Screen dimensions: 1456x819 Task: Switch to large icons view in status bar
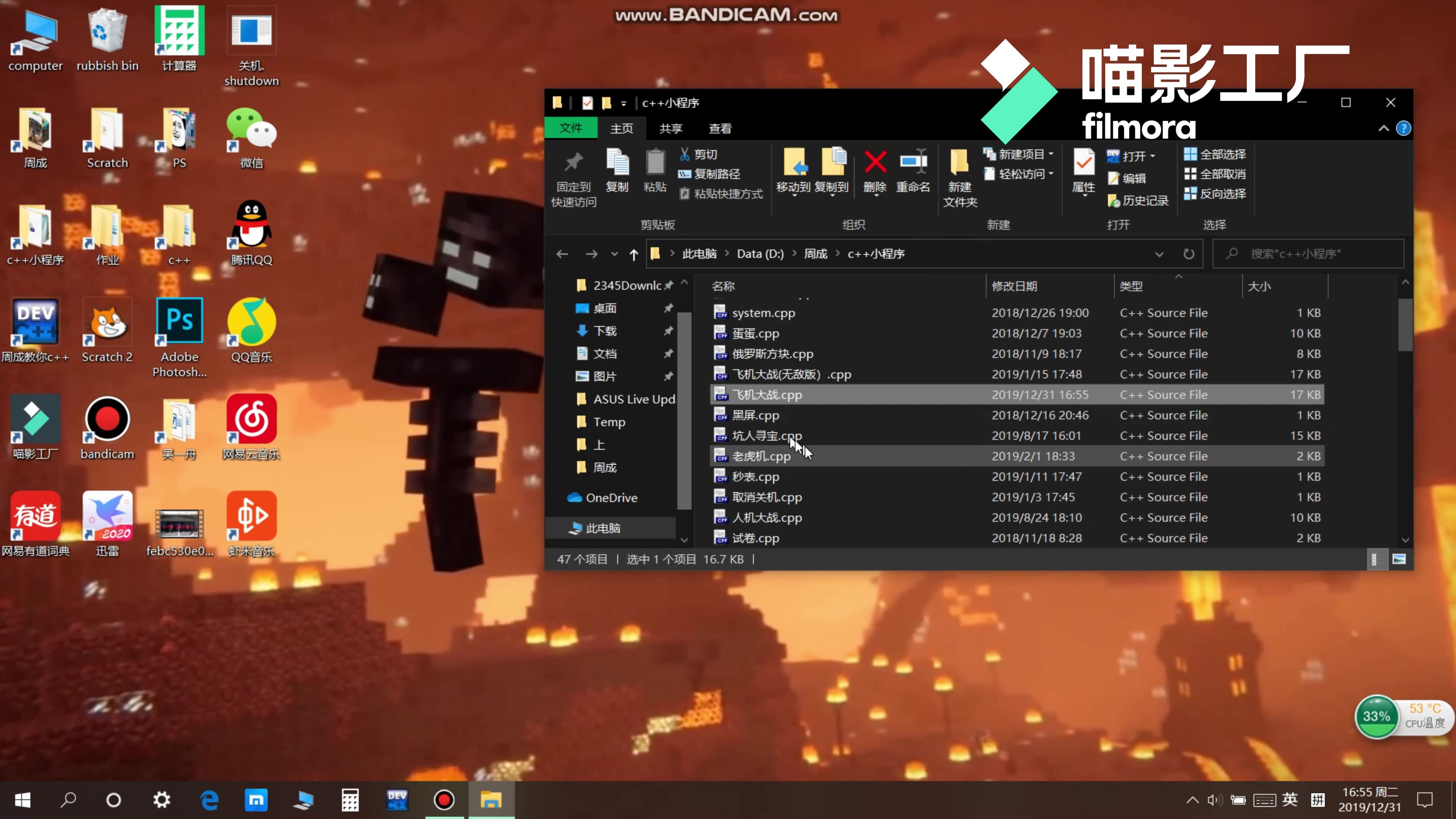(1399, 559)
